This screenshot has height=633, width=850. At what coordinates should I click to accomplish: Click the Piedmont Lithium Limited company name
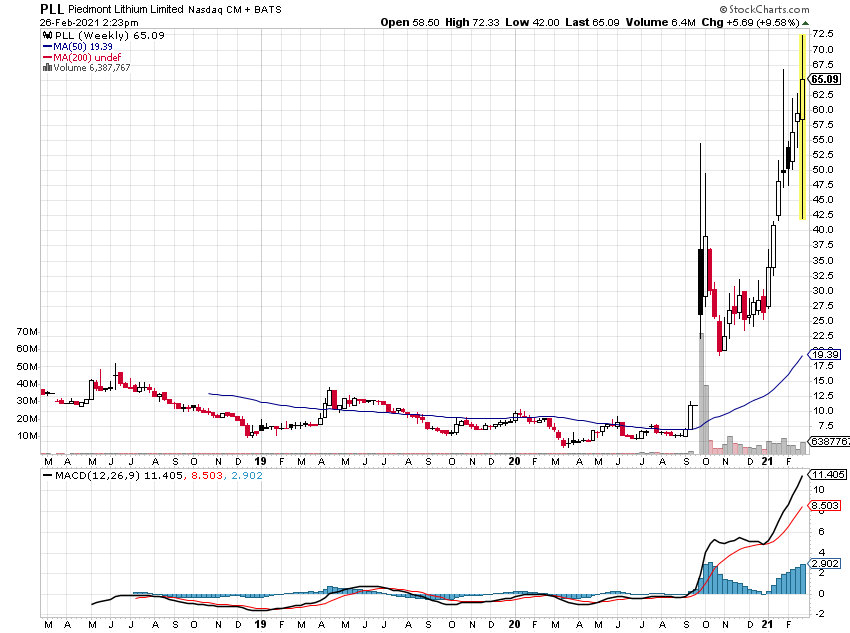(x=126, y=9)
